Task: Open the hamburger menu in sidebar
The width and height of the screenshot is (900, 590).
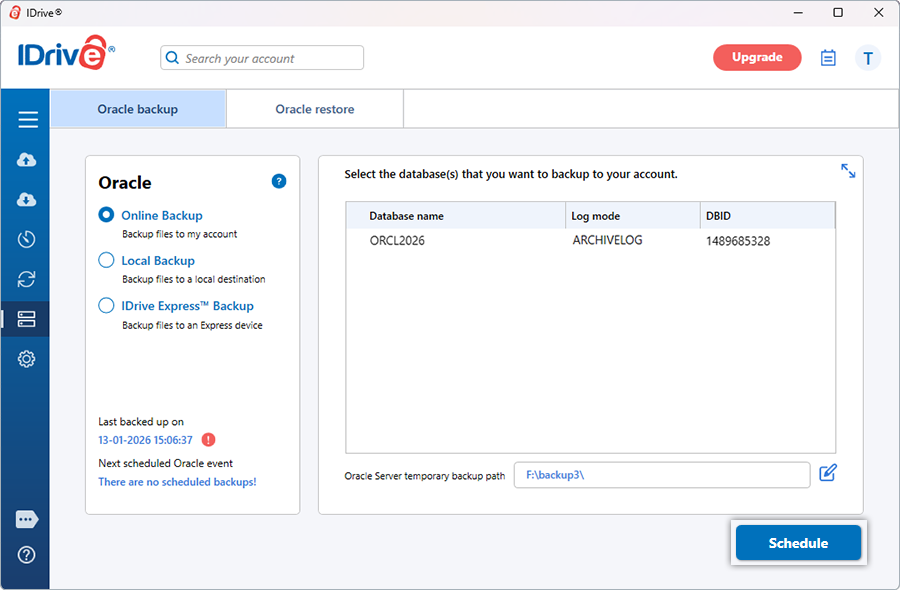Action: (27, 120)
